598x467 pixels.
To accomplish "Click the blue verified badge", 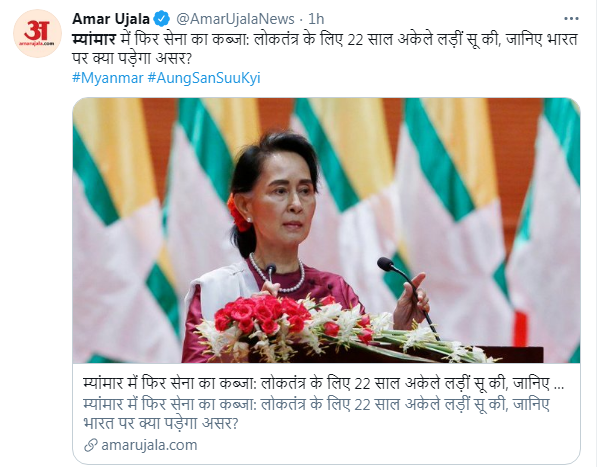I will click(x=162, y=19).
